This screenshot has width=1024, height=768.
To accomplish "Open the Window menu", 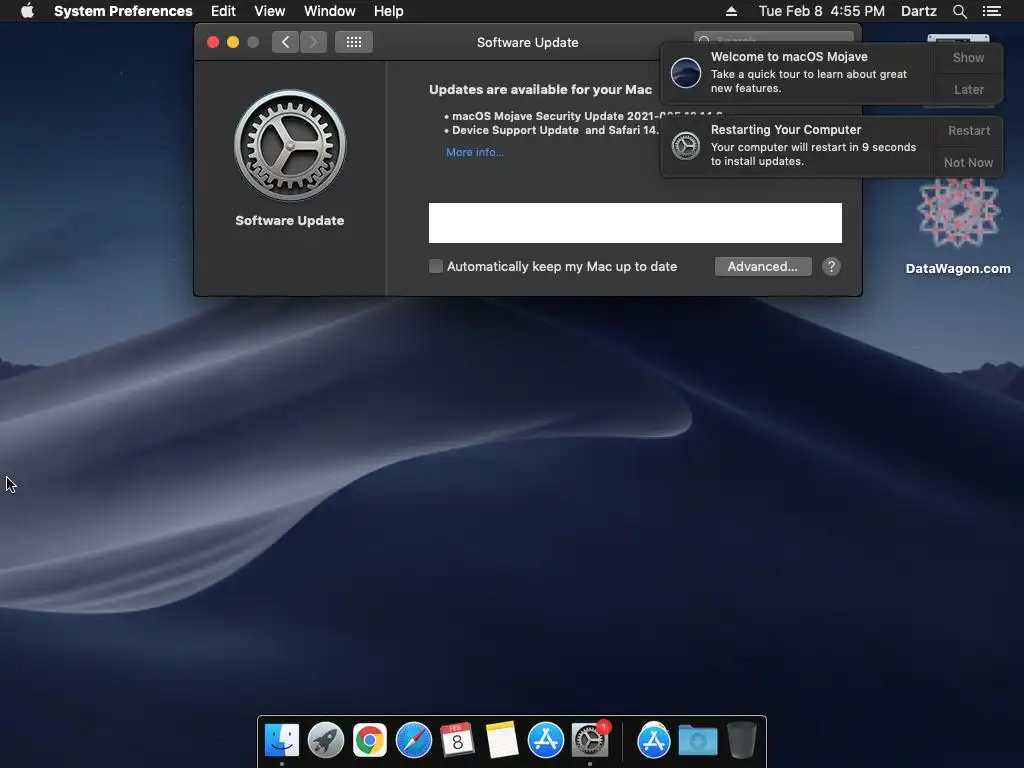I will point(330,11).
